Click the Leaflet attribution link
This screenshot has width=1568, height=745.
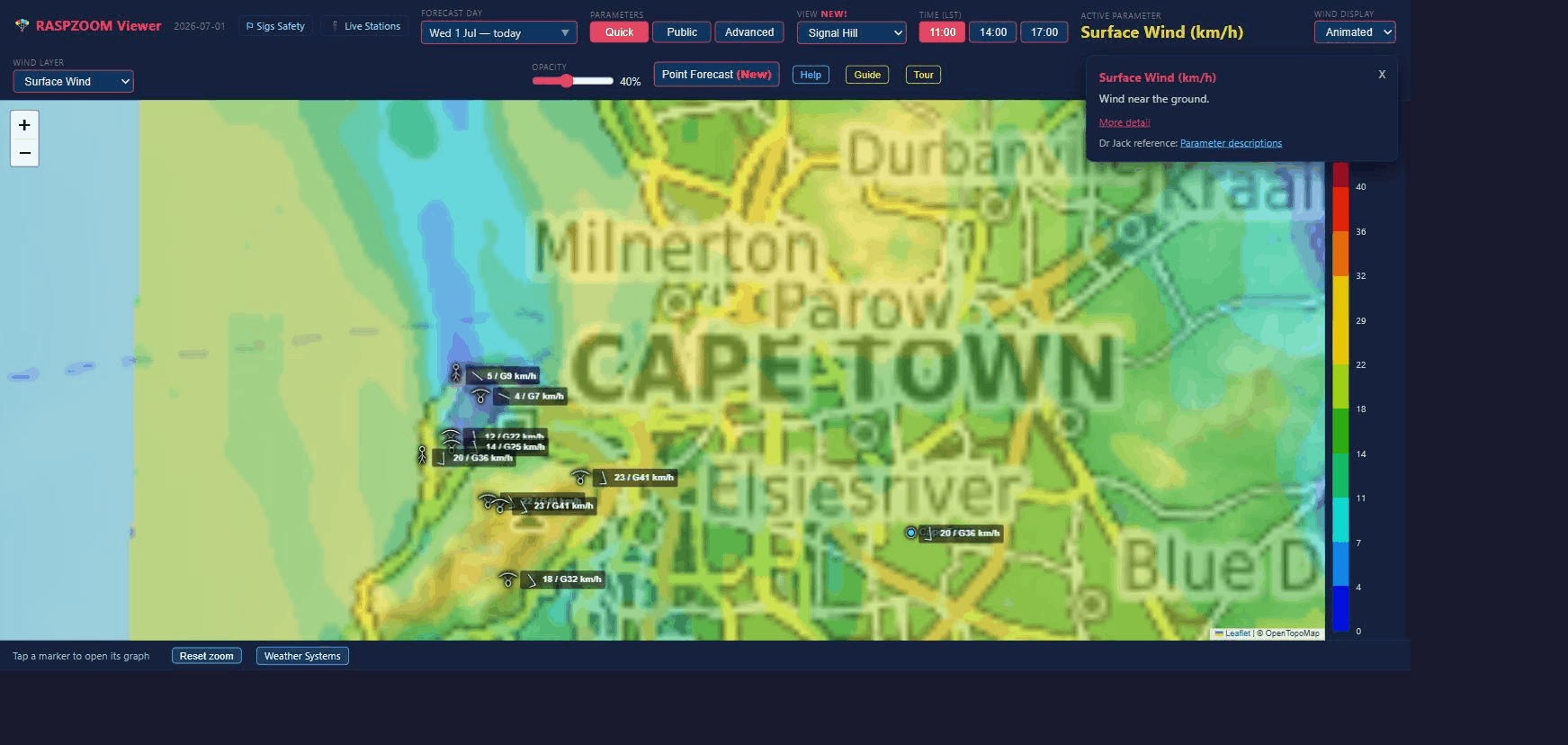[1232, 633]
